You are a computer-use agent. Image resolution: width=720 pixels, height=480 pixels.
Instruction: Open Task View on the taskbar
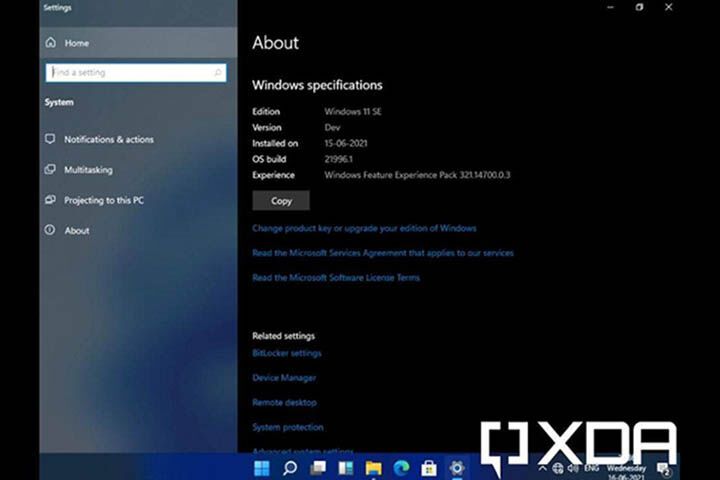pyautogui.click(x=318, y=468)
